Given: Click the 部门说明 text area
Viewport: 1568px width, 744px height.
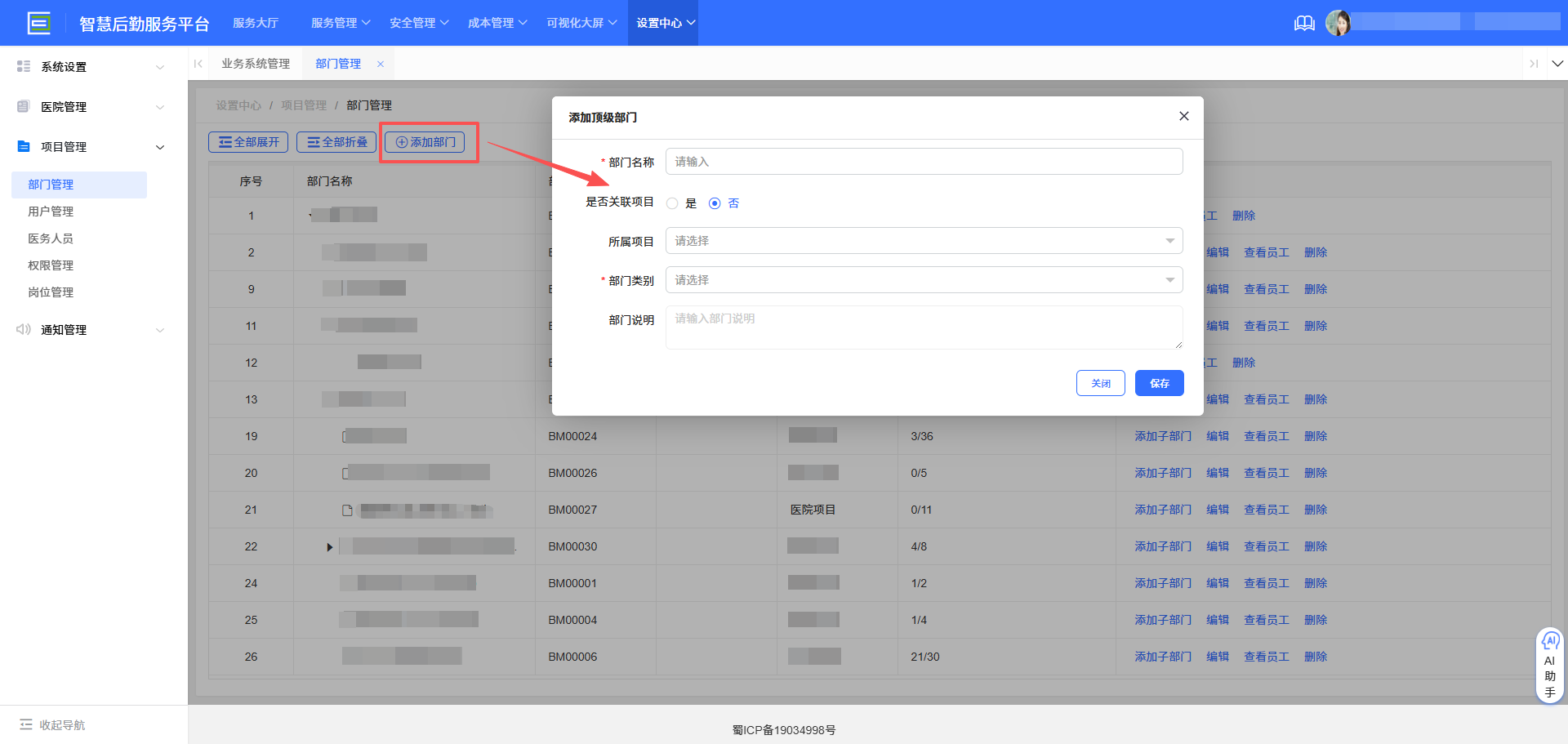Looking at the screenshot, I should pyautogui.click(x=924, y=327).
